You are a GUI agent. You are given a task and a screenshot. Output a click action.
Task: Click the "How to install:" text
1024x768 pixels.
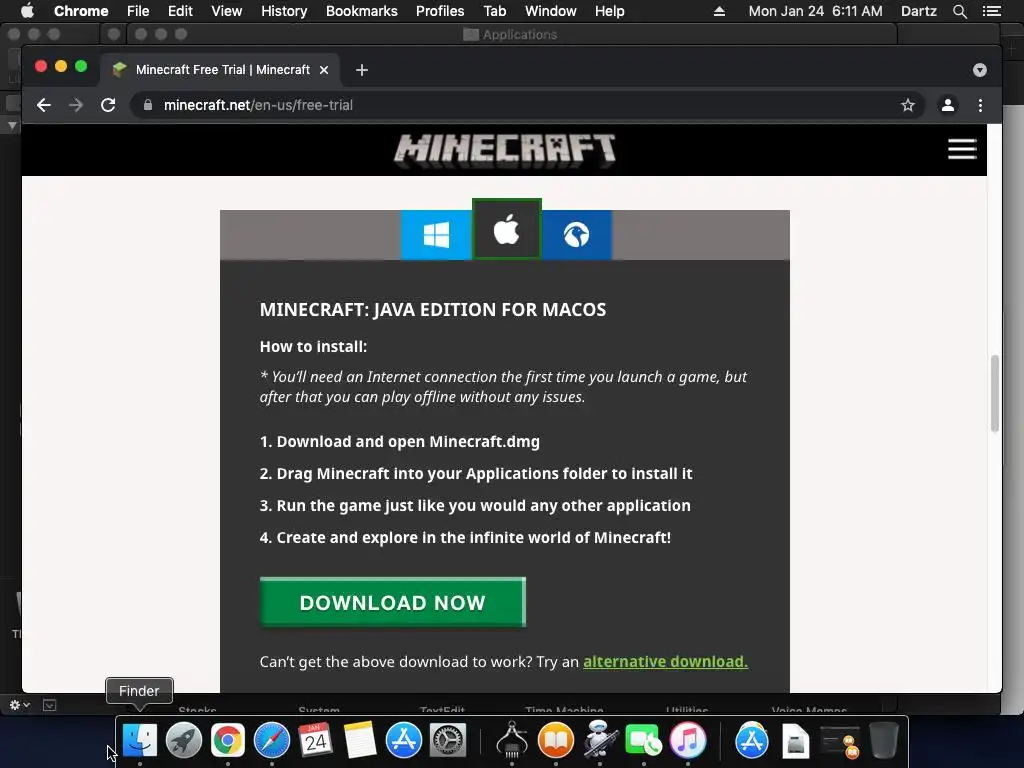click(x=313, y=347)
